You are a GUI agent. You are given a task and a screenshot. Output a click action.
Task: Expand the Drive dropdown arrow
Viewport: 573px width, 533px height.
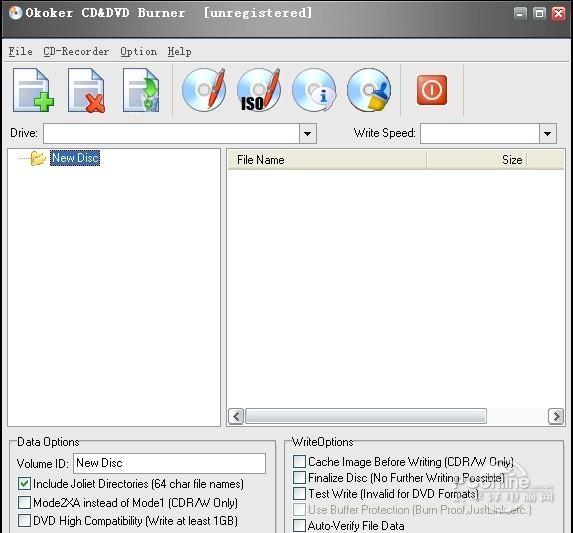[308, 133]
